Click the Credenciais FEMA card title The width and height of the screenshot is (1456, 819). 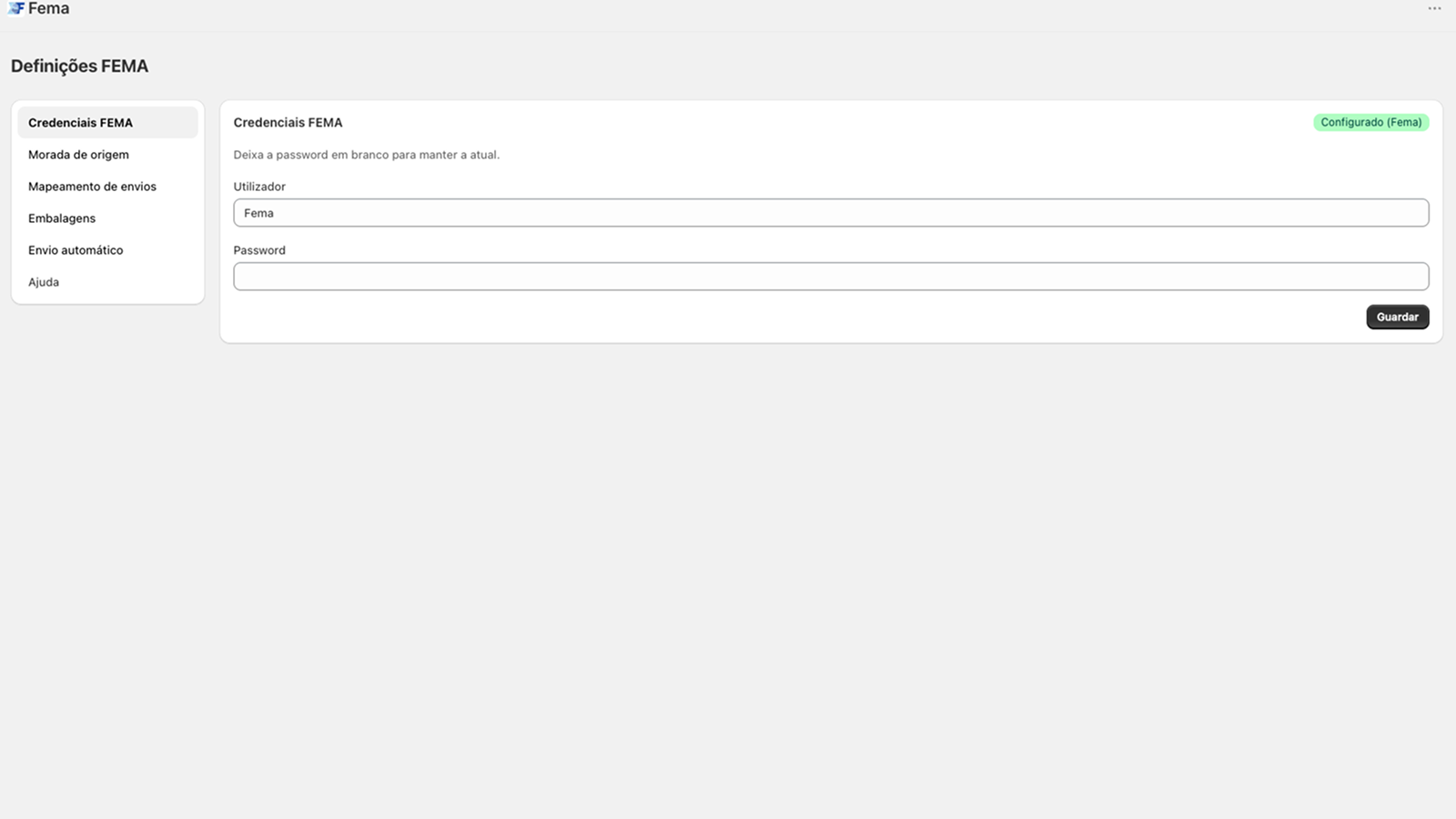(288, 123)
